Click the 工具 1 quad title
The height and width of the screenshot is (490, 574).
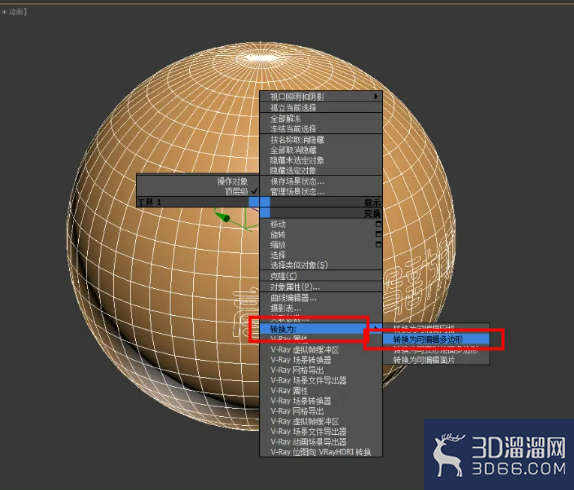[149, 202]
